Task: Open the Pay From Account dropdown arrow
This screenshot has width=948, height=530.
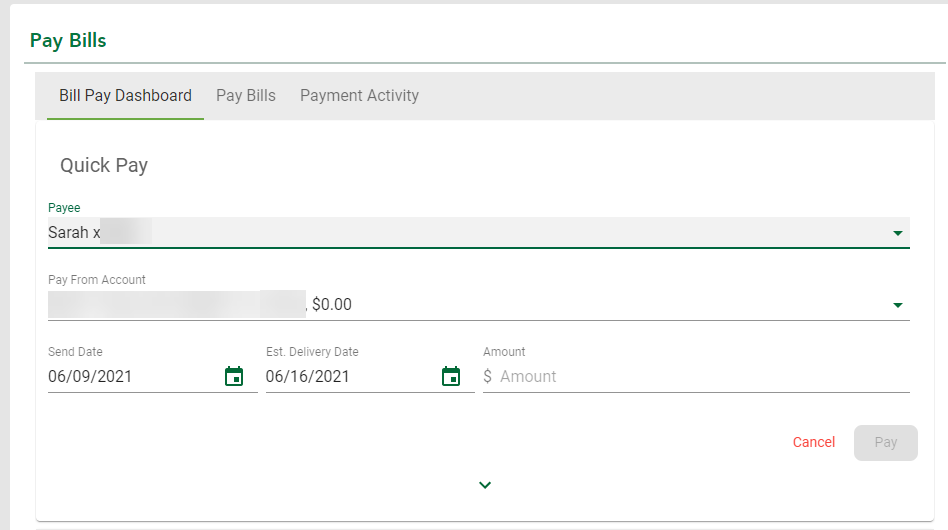Action: (898, 305)
